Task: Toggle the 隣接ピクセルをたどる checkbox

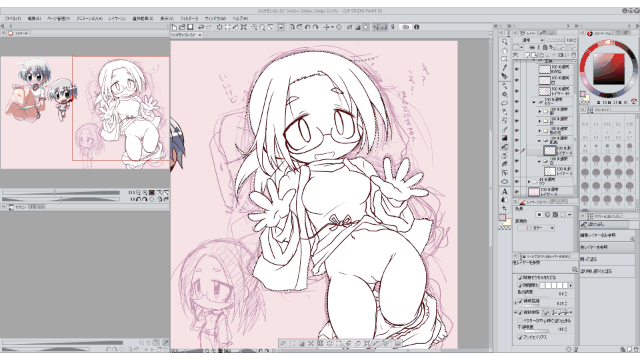Action: (520, 278)
